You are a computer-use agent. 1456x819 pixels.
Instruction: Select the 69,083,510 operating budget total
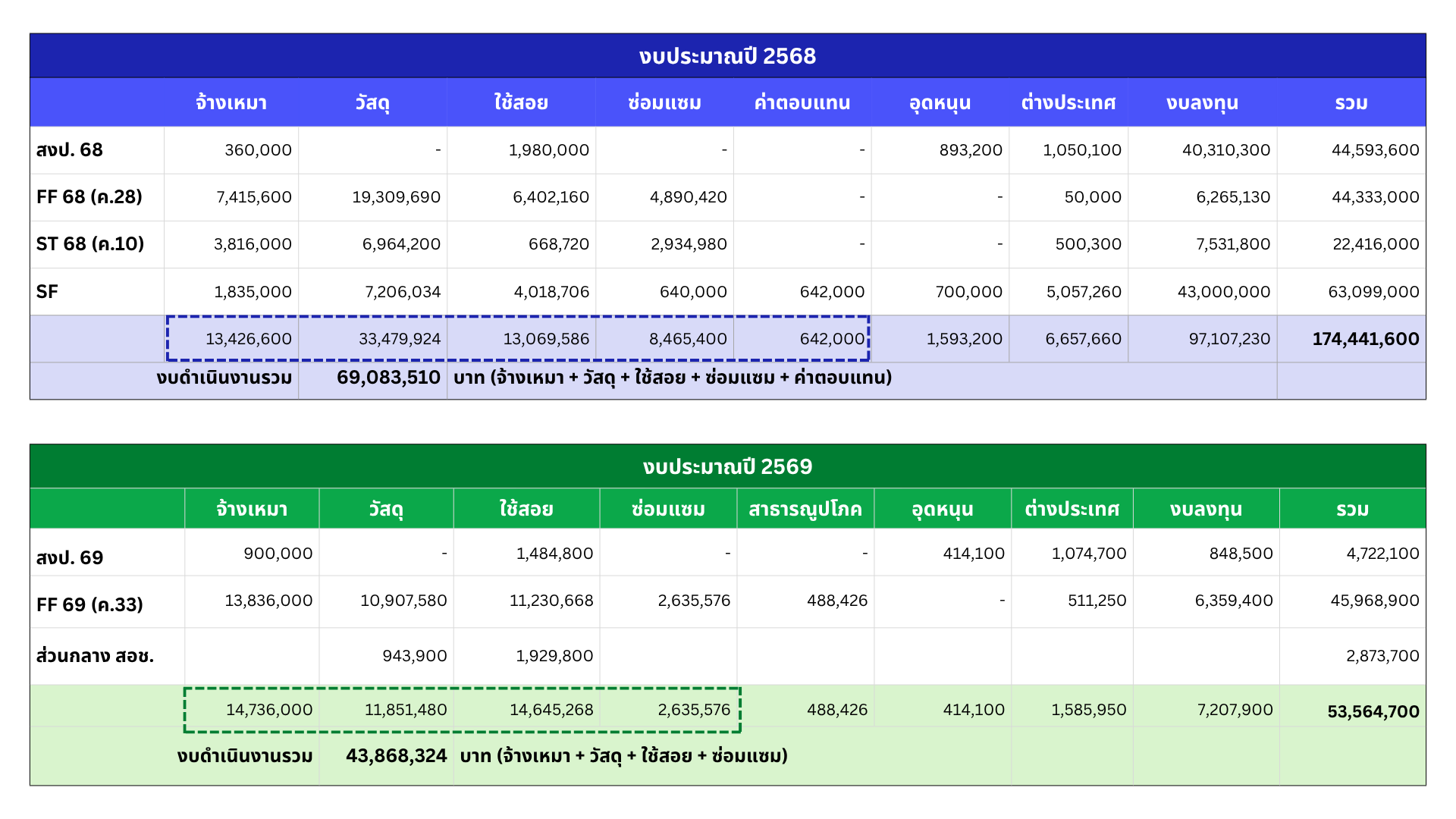pyautogui.click(x=388, y=378)
